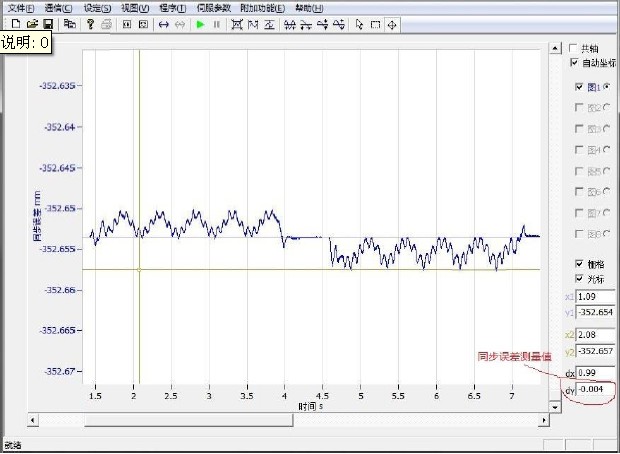Select the rectangle zoom selection tool
This screenshot has width=620, height=454.
click(375, 23)
